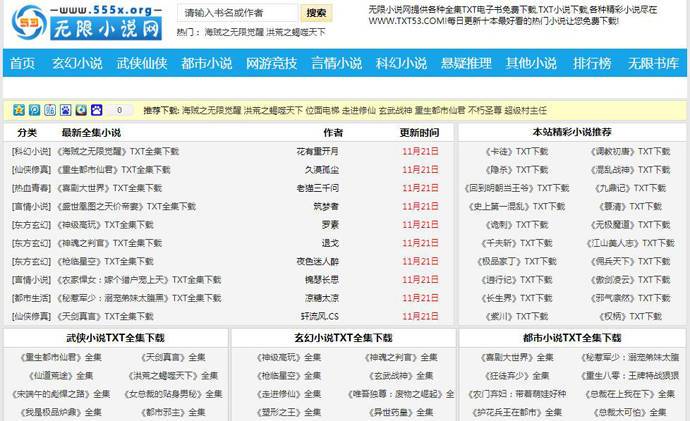Click the 无限小说网 site logo
Screen dimensions: 690x421
point(84,23)
